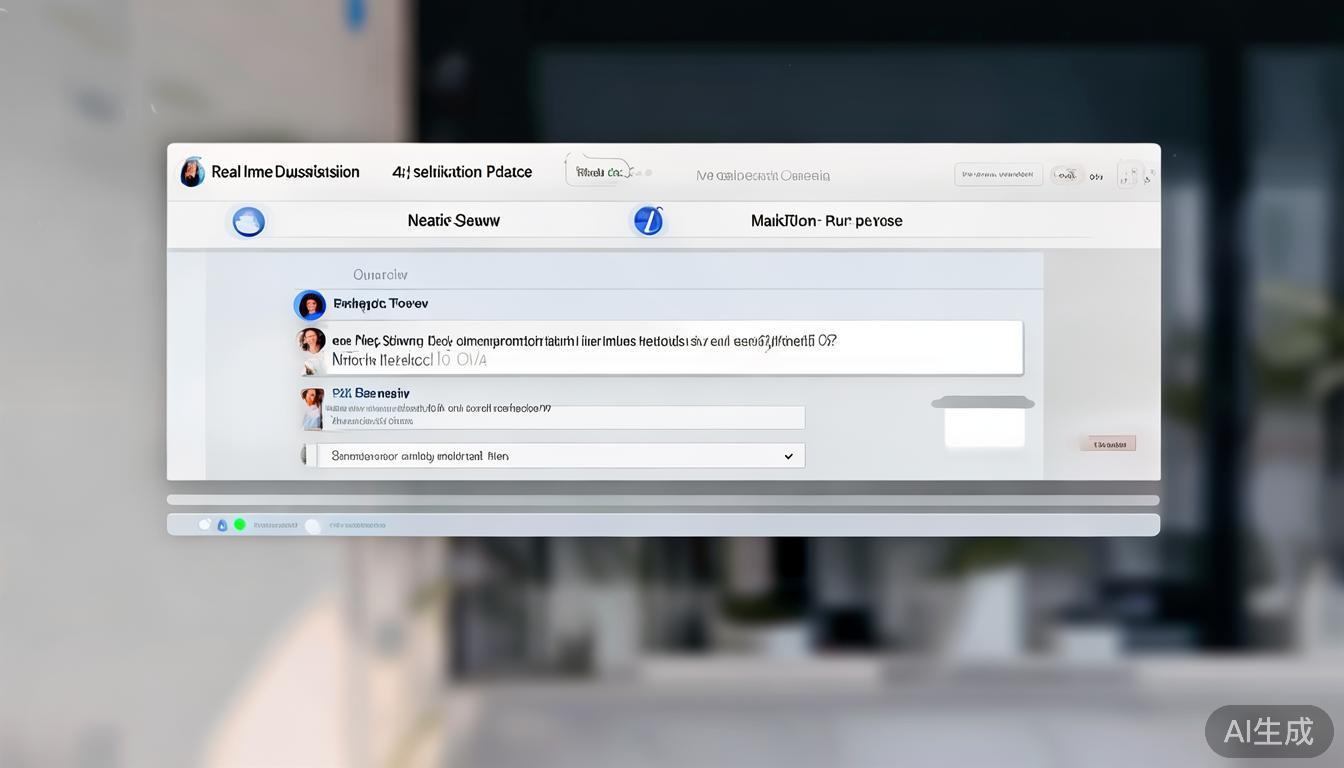Open the outlined selector box in top-right header
This screenshot has height=768, width=1344.
click(998, 175)
